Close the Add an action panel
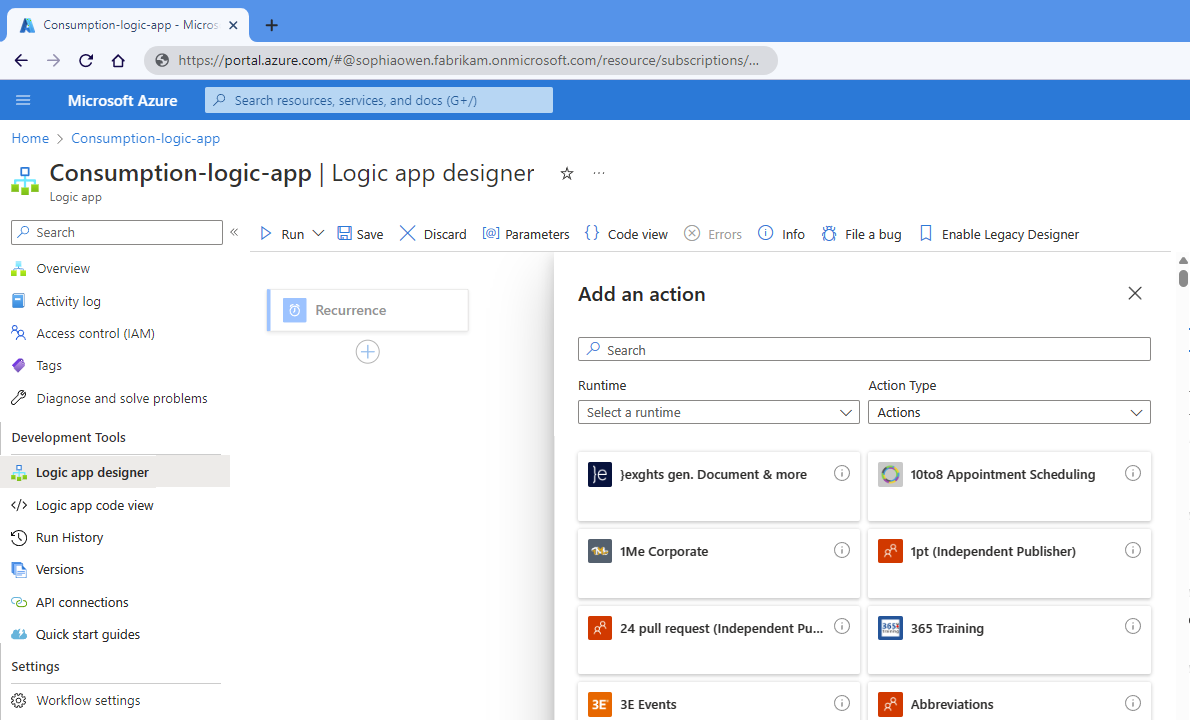 pos(1134,293)
